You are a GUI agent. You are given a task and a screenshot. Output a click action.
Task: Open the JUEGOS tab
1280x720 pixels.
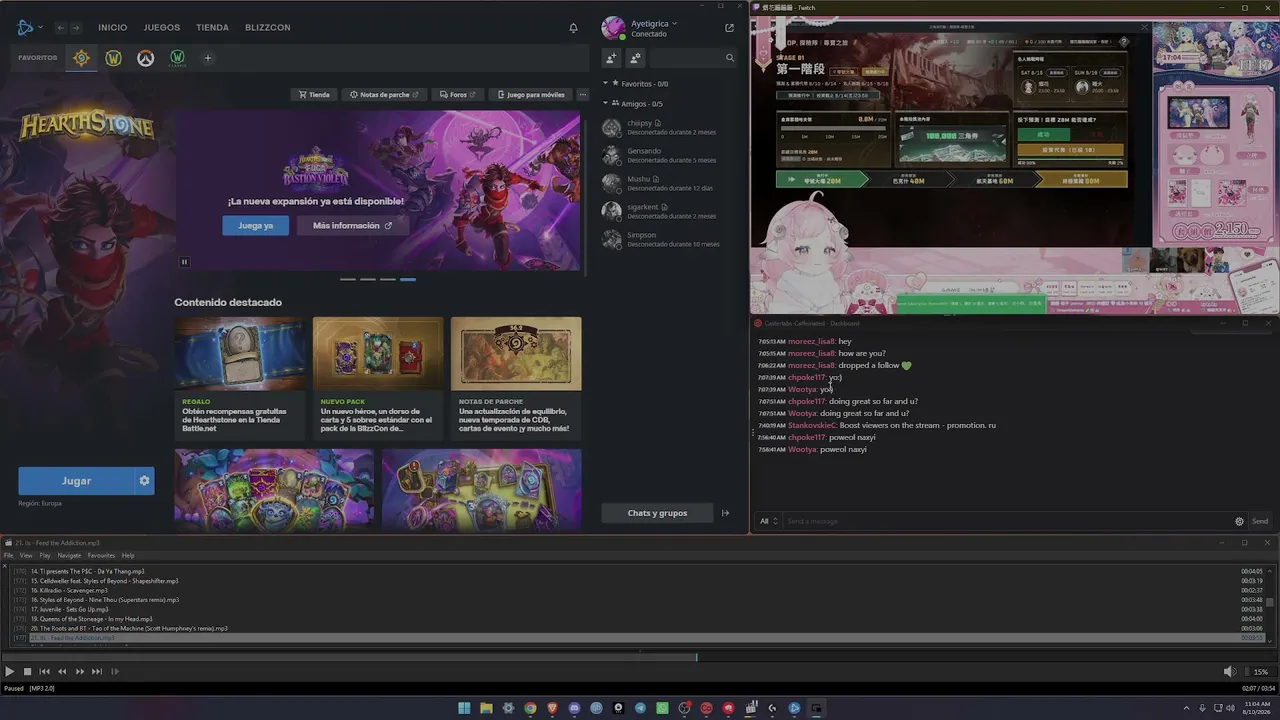(x=162, y=28)
